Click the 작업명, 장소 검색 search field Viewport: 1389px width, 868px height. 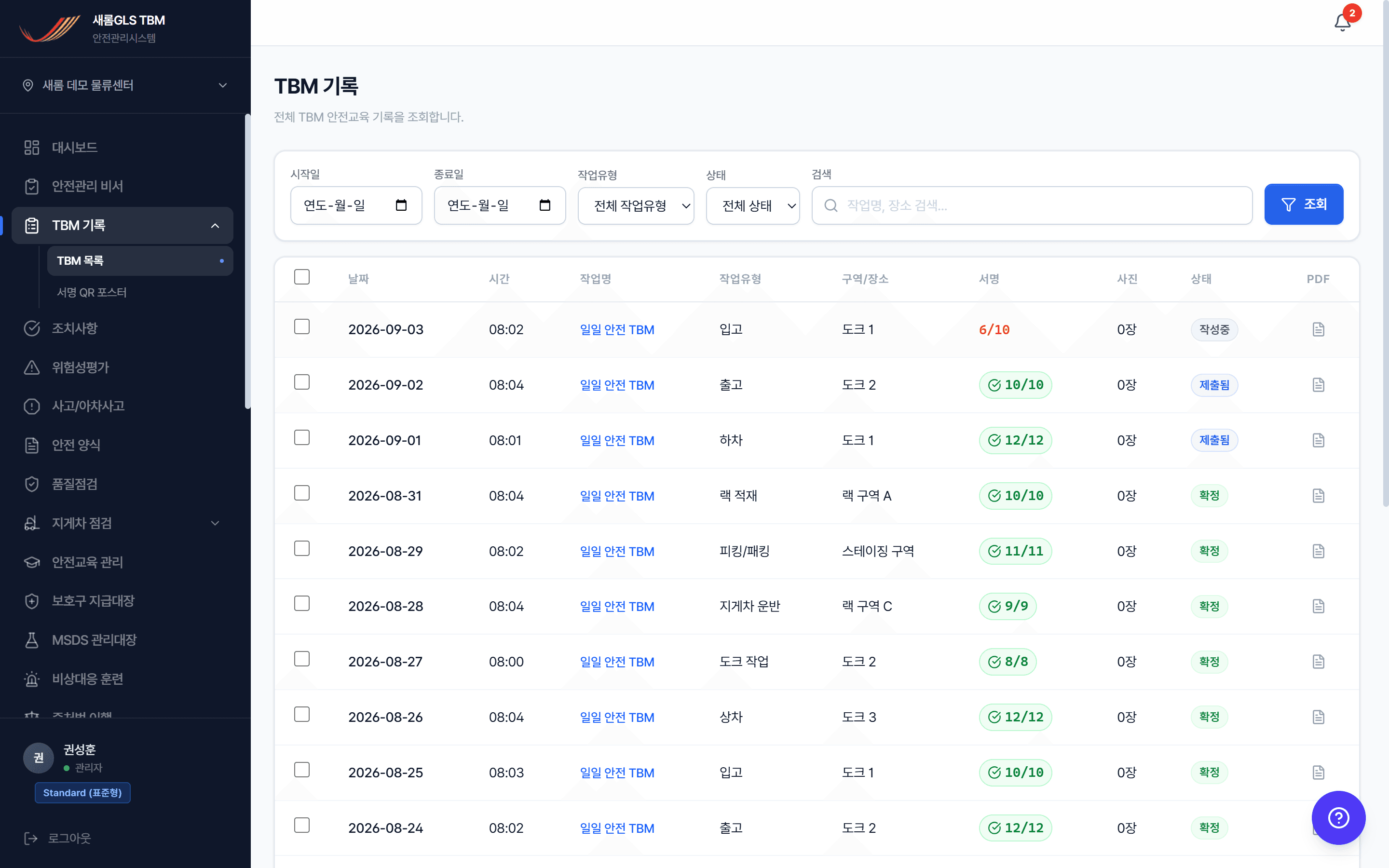click(1032, 205)
